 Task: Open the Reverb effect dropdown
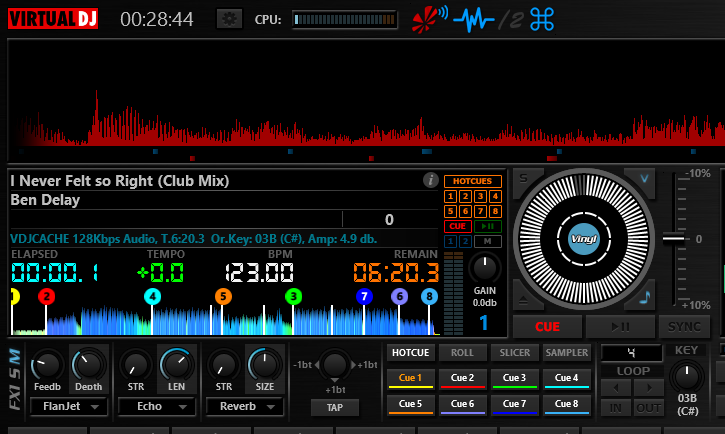click(245, 406)
